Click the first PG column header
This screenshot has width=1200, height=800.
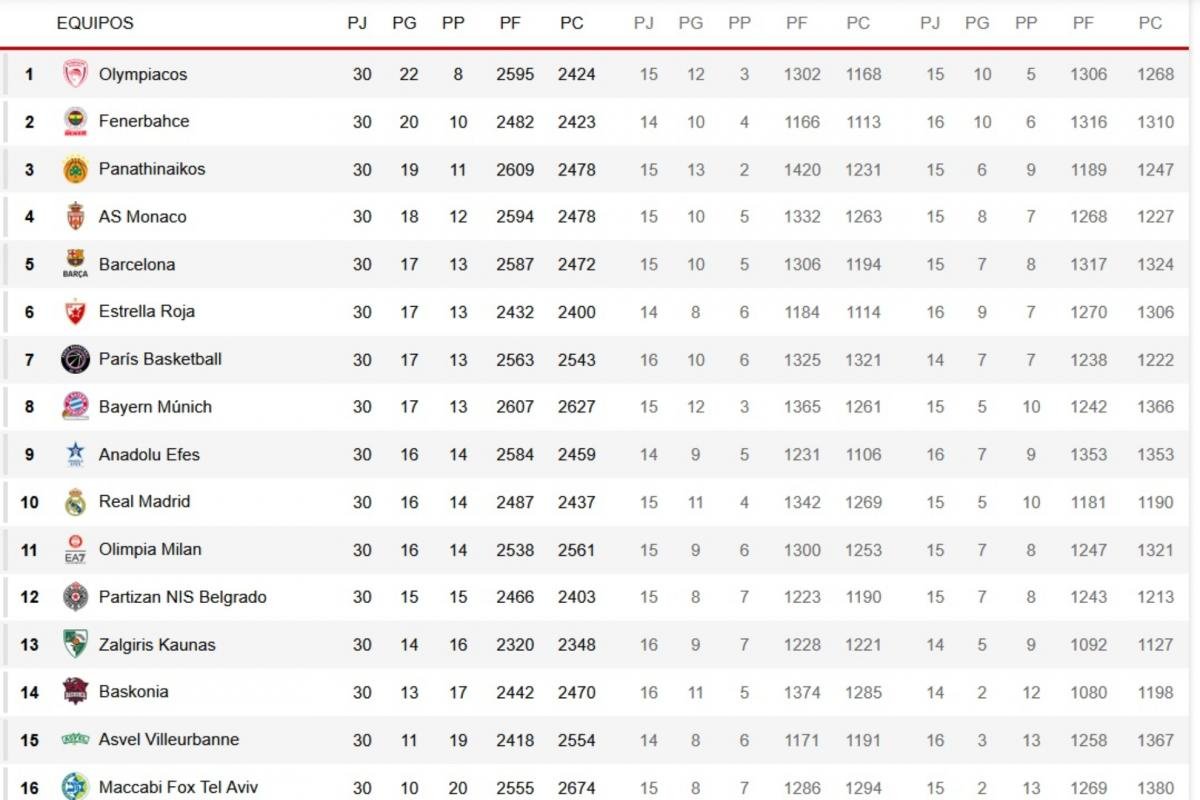(x=404, y=23)
